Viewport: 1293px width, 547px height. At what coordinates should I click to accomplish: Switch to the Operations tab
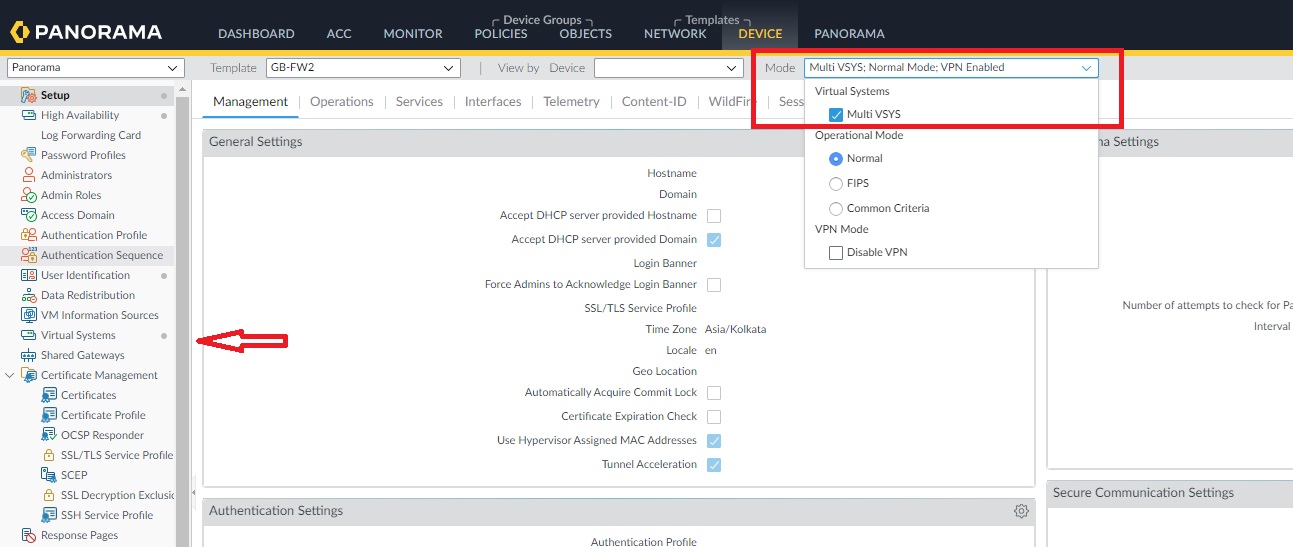(341, 101)
